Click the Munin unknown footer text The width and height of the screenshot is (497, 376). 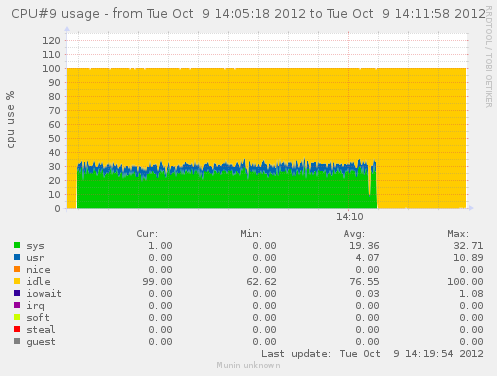pos(248,365)
